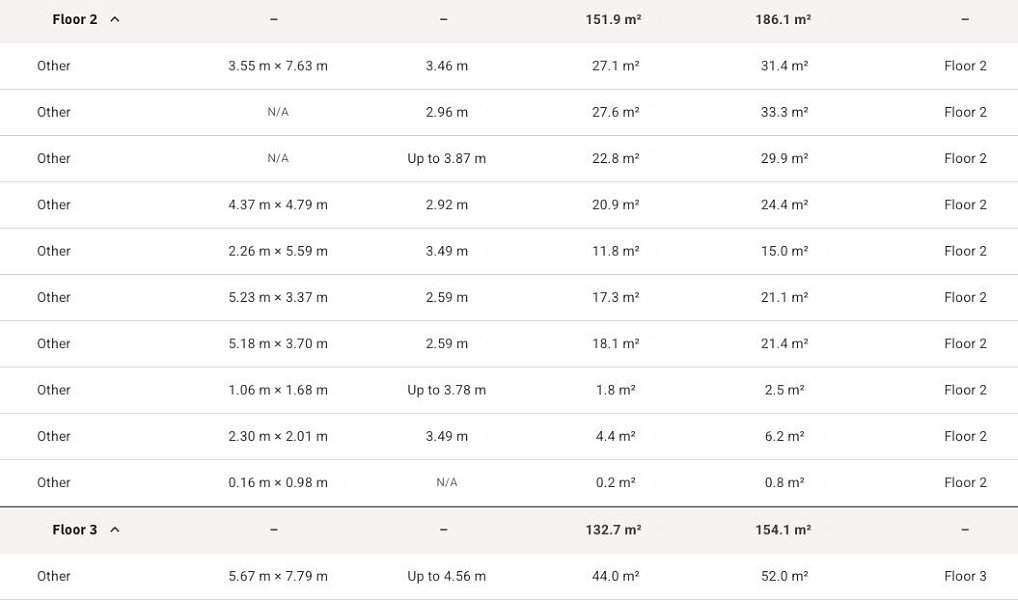Select the Floor 3 header label

75,530
